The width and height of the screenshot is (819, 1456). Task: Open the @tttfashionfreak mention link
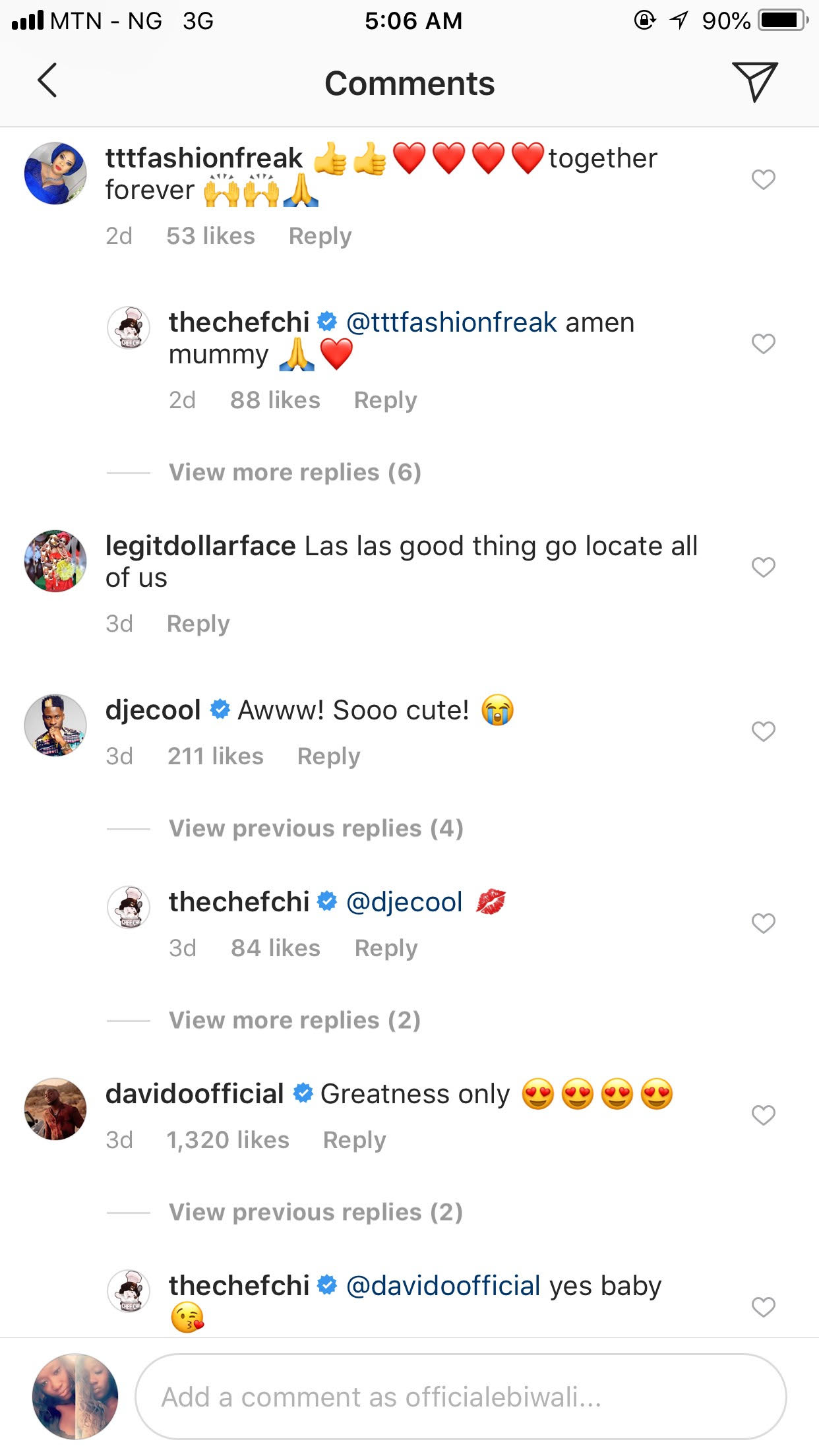pos(452,322)
